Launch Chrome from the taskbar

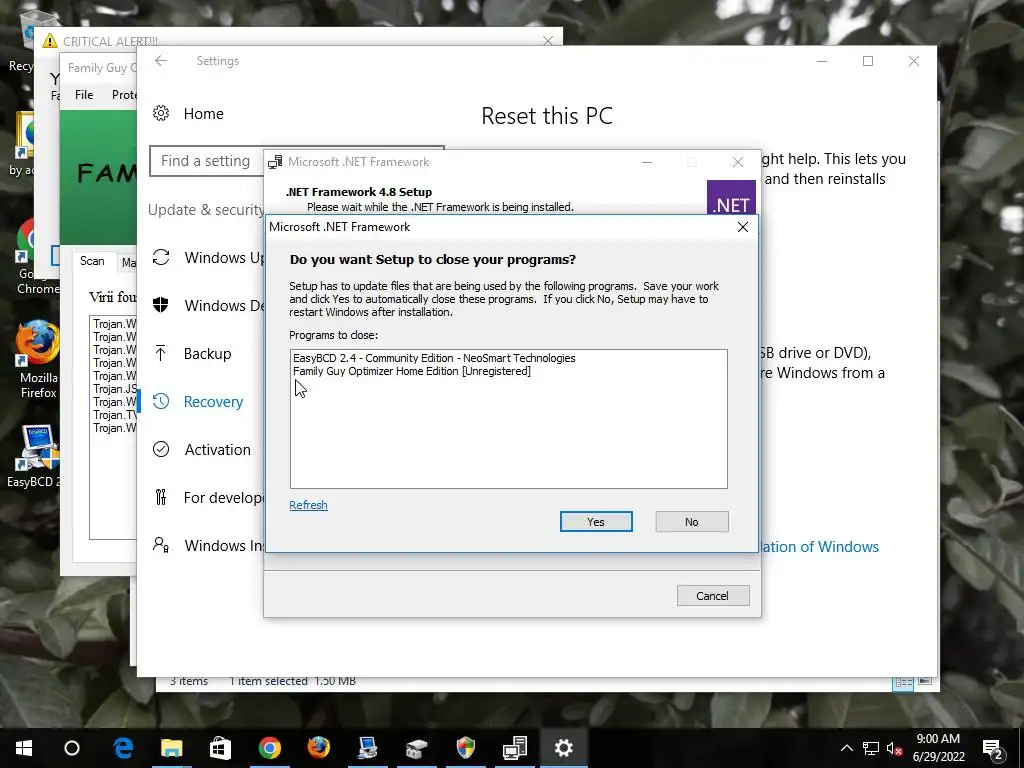tap(270, 748)
